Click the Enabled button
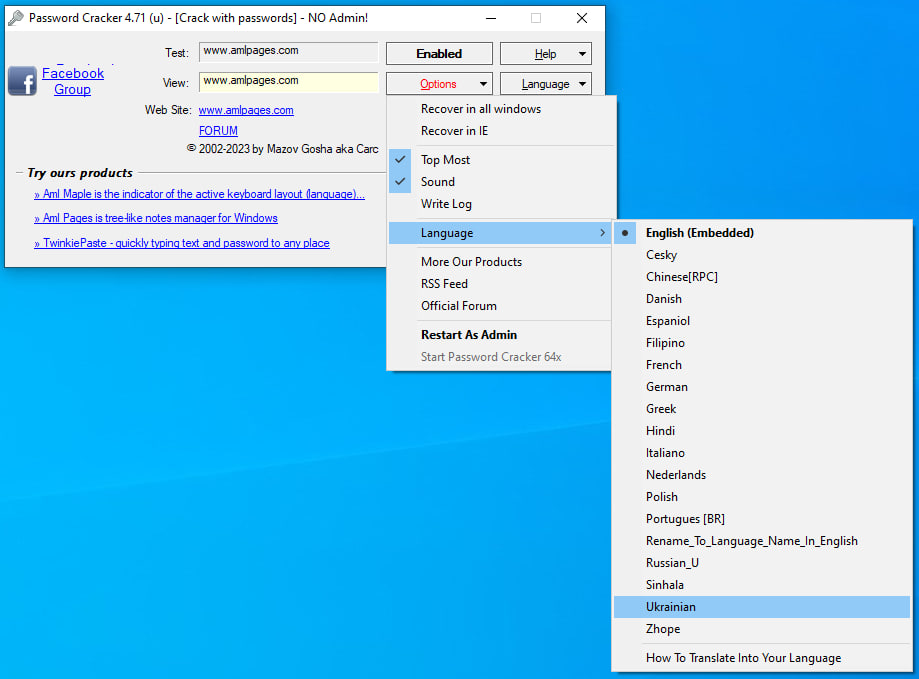Screen dimensions: 919x679 point(440,54)
